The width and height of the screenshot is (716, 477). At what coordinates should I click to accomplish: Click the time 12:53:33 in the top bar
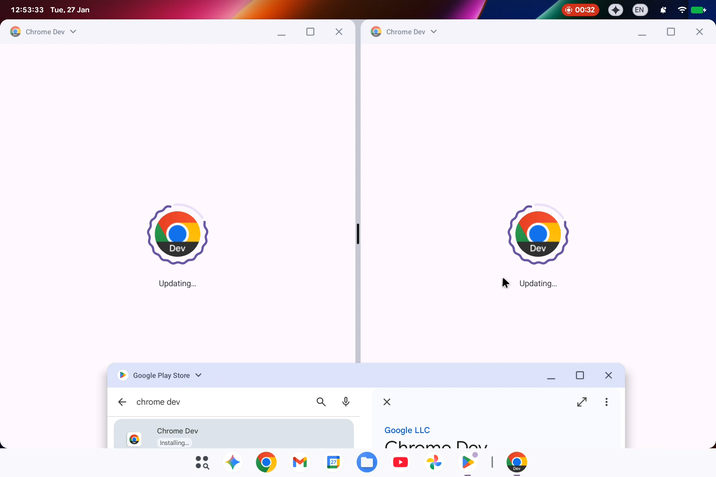pos(27,10)
